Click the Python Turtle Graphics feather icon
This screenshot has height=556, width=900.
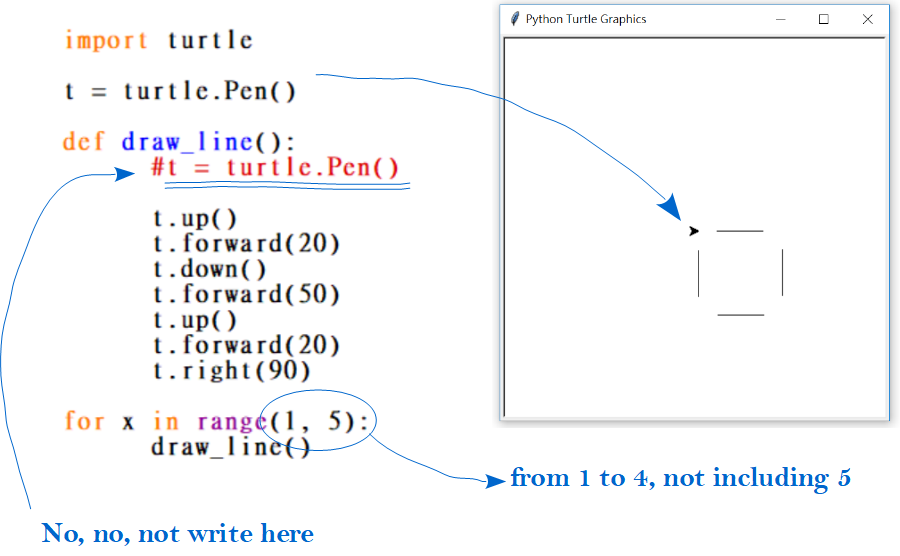point(515,19)
